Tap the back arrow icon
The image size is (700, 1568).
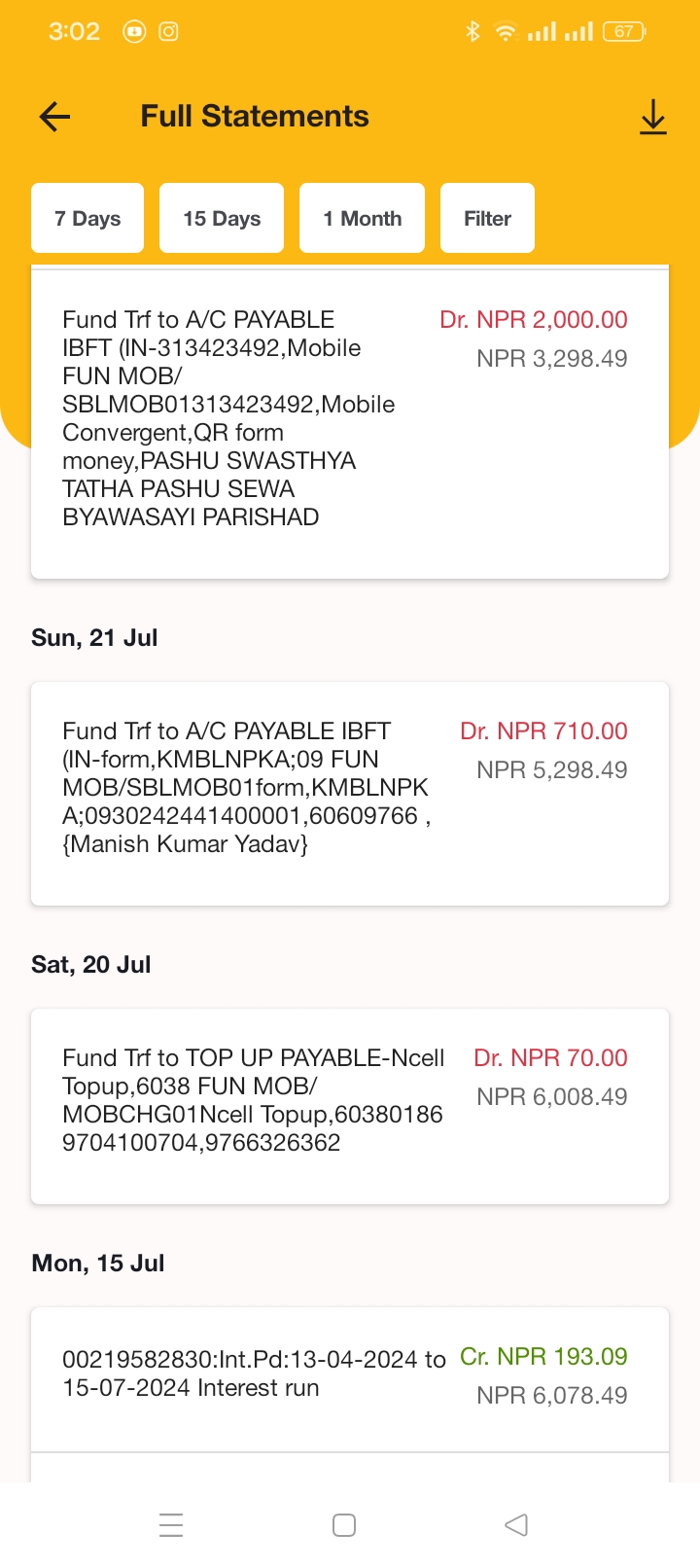(x=55, y=117)
